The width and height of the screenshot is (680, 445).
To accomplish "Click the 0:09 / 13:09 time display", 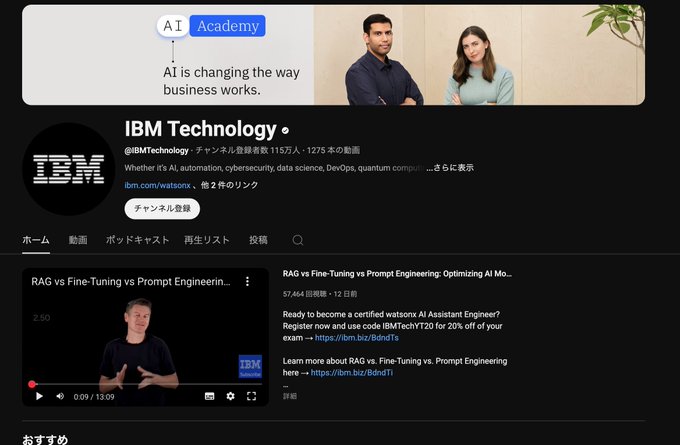I will pos(94,397).
